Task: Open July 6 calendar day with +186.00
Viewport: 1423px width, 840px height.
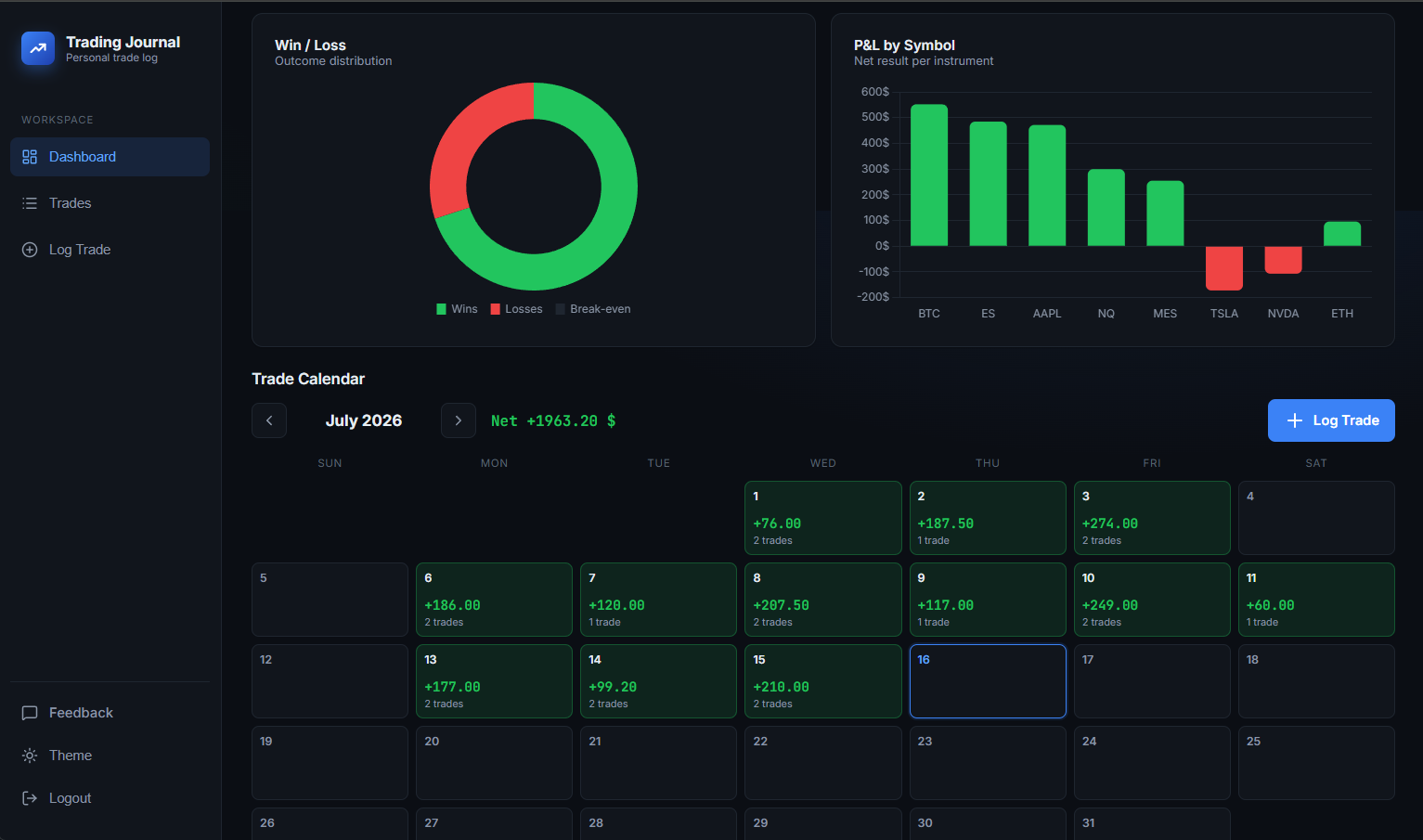Action: [494, 600]
